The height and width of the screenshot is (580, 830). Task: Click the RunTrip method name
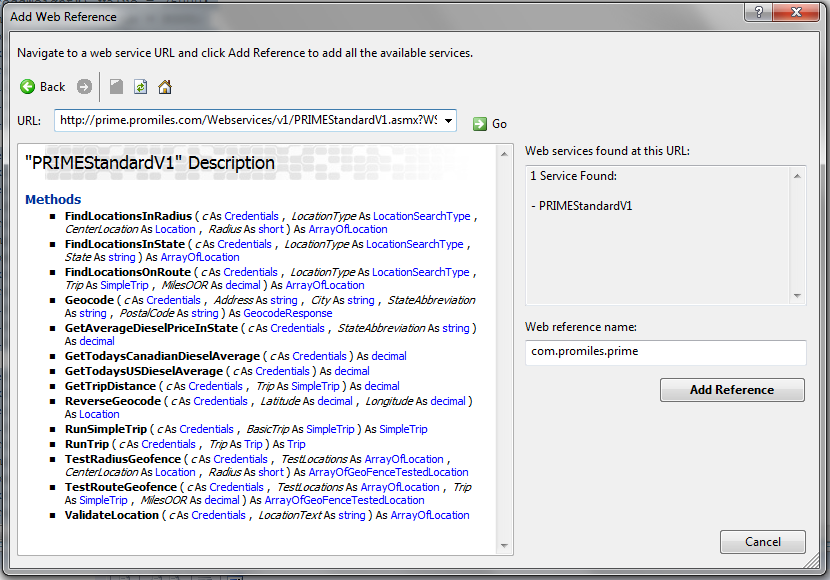86,444
